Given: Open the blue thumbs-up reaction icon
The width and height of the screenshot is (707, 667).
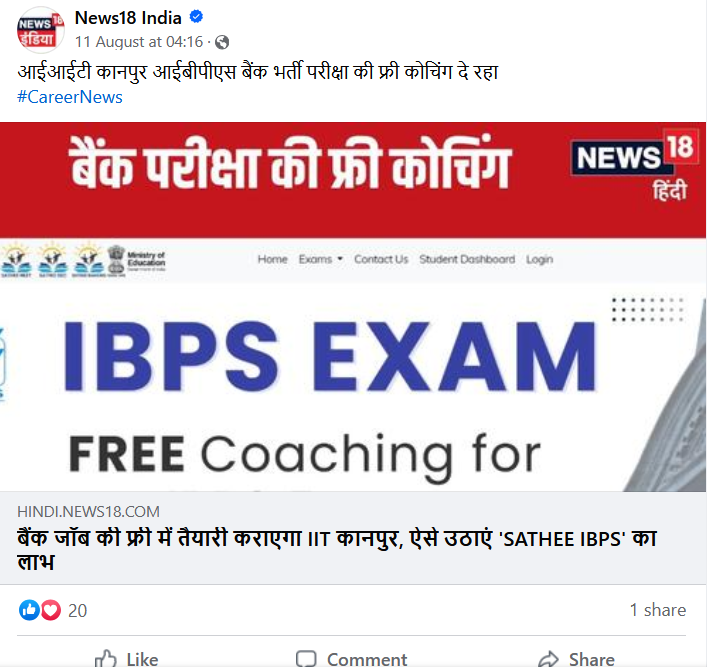Looking at the screenshot, I should pos(29,610).
